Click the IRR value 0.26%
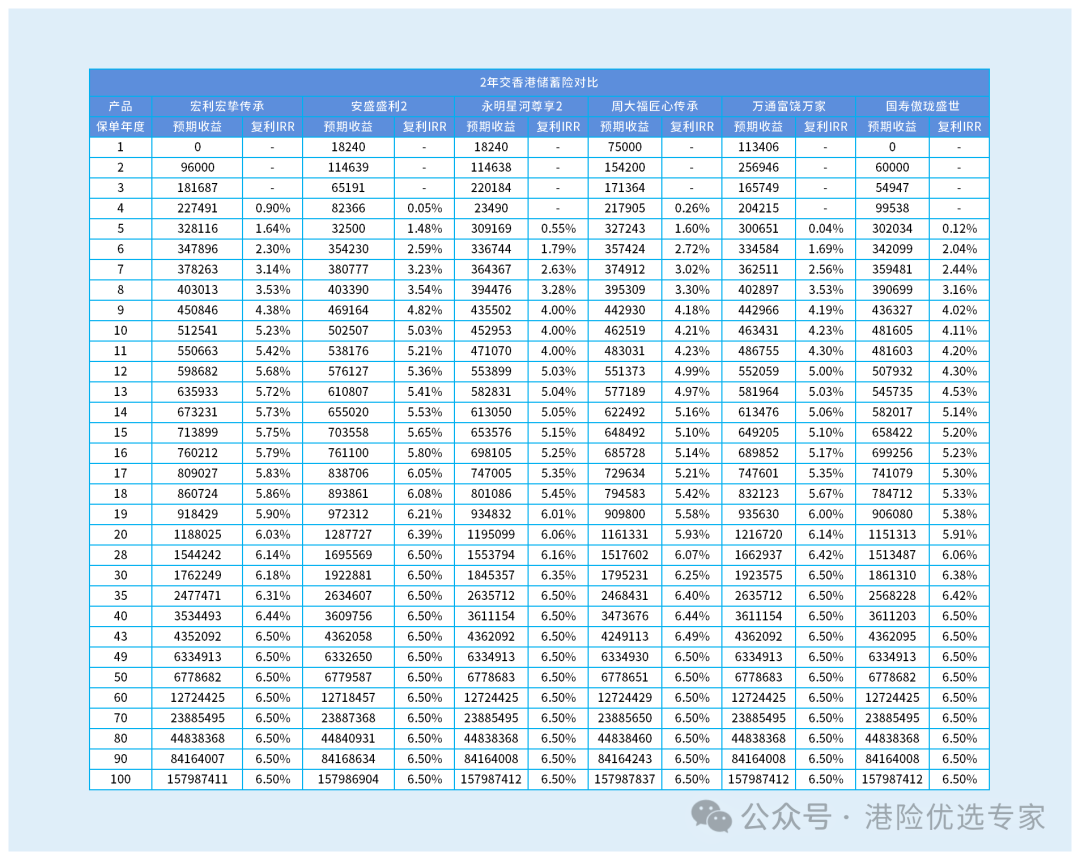Viewport: 1080px width, 860px height. click(x=692, y=208)
